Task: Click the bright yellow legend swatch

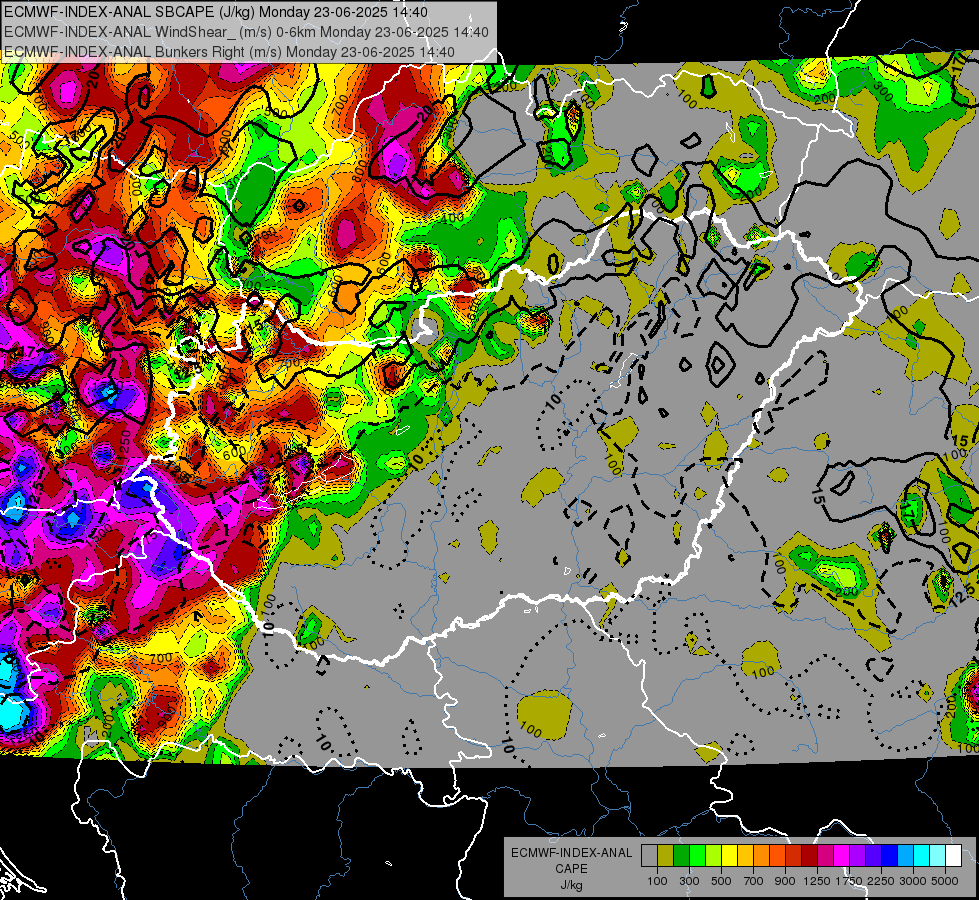Action: pos(729,856)
